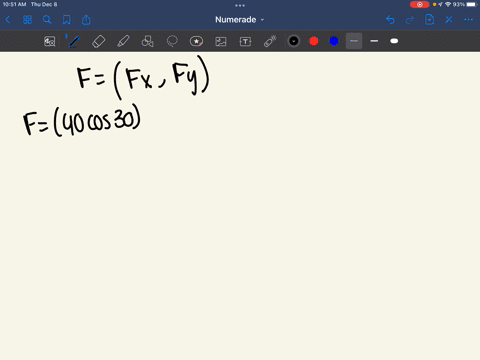This screenshot has width=480, height=360.
Task: Select the Text box tool
Action: tap(245, 41)
